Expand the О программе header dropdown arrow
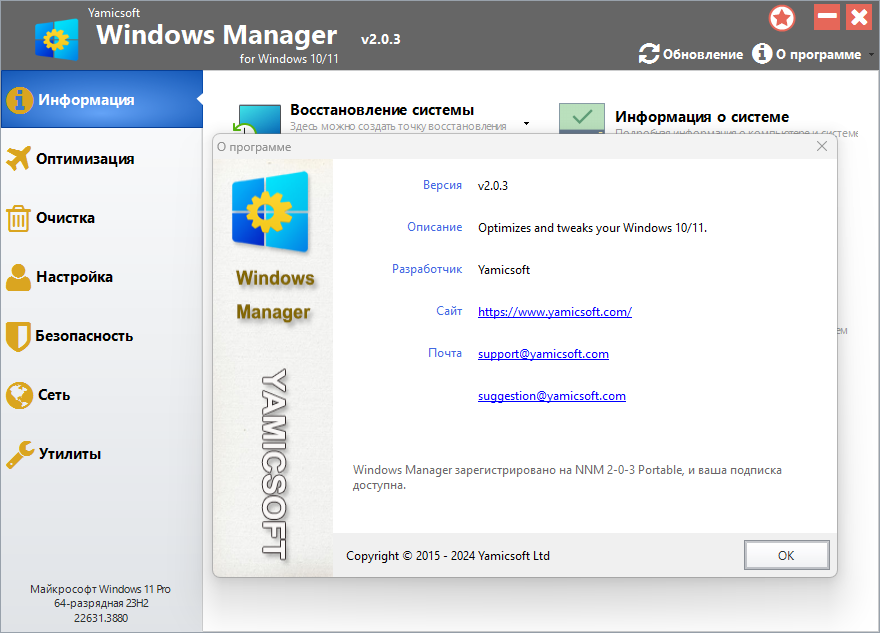Screen dimensions: 880x633 click(871, 54)
